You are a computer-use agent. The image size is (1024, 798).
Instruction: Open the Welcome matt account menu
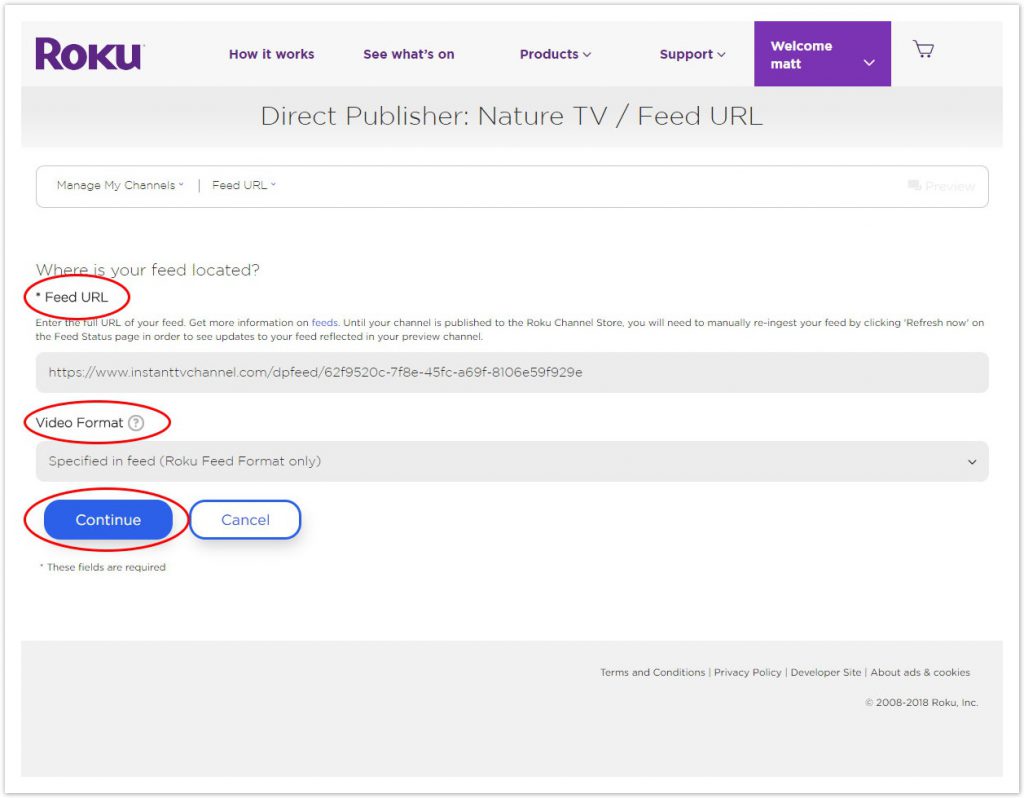click(x=822, y=54)
